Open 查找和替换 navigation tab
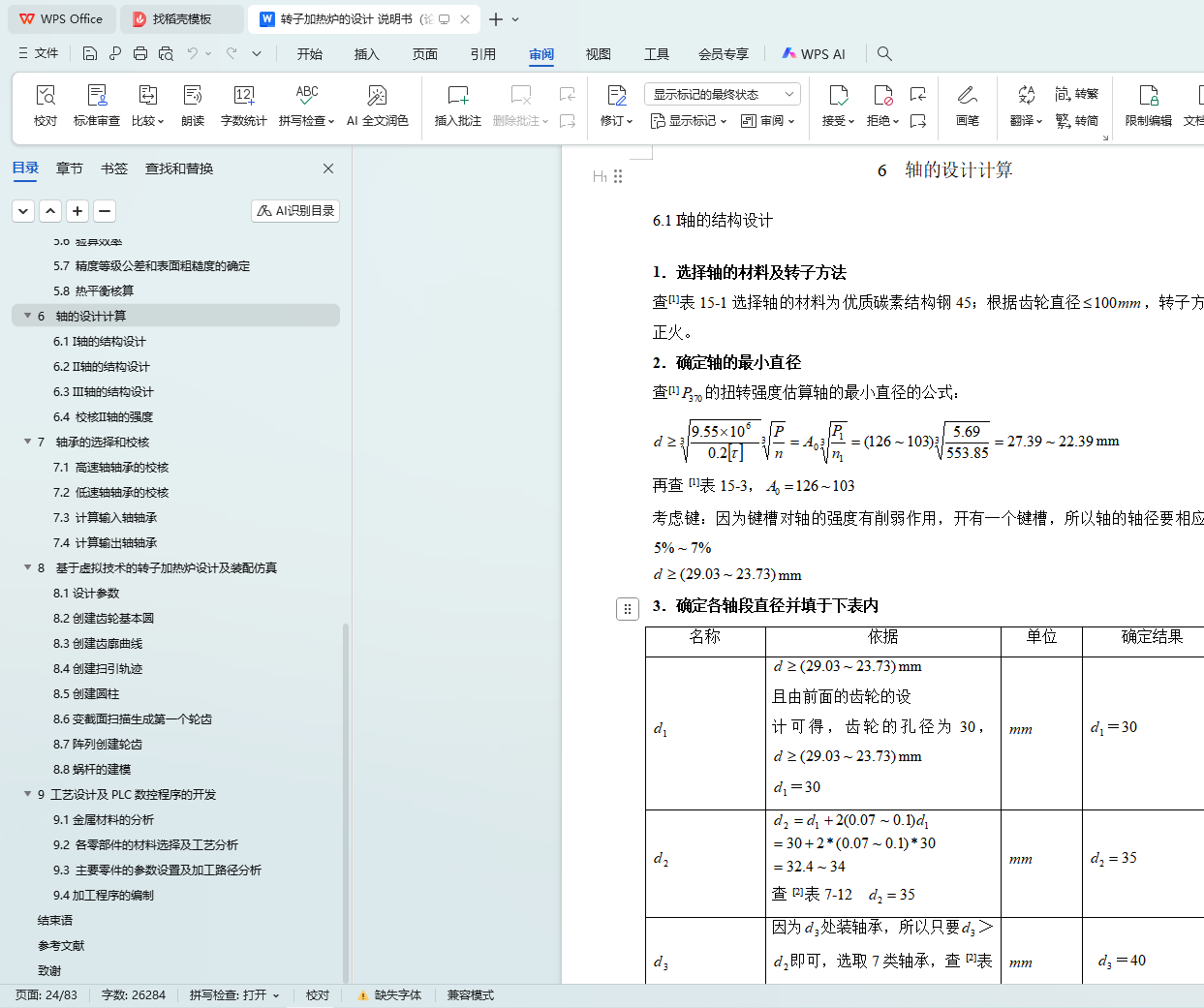Screen dimensions: 1204x1008 (x=179, y=168)
